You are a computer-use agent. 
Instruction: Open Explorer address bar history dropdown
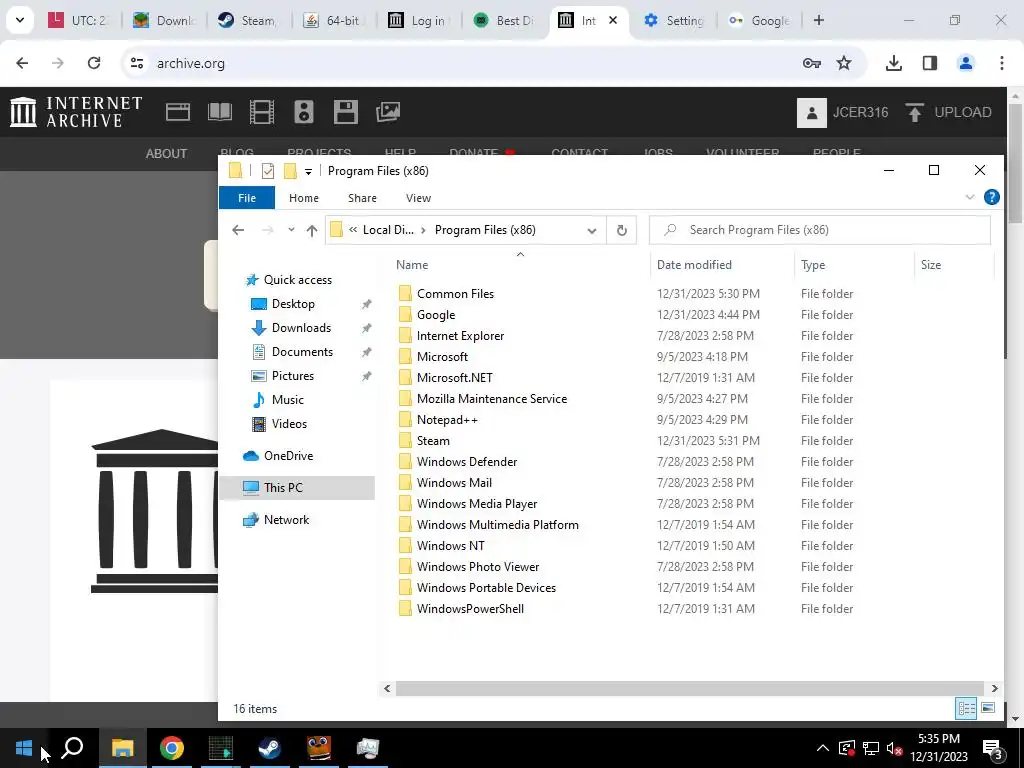(592, 230)
